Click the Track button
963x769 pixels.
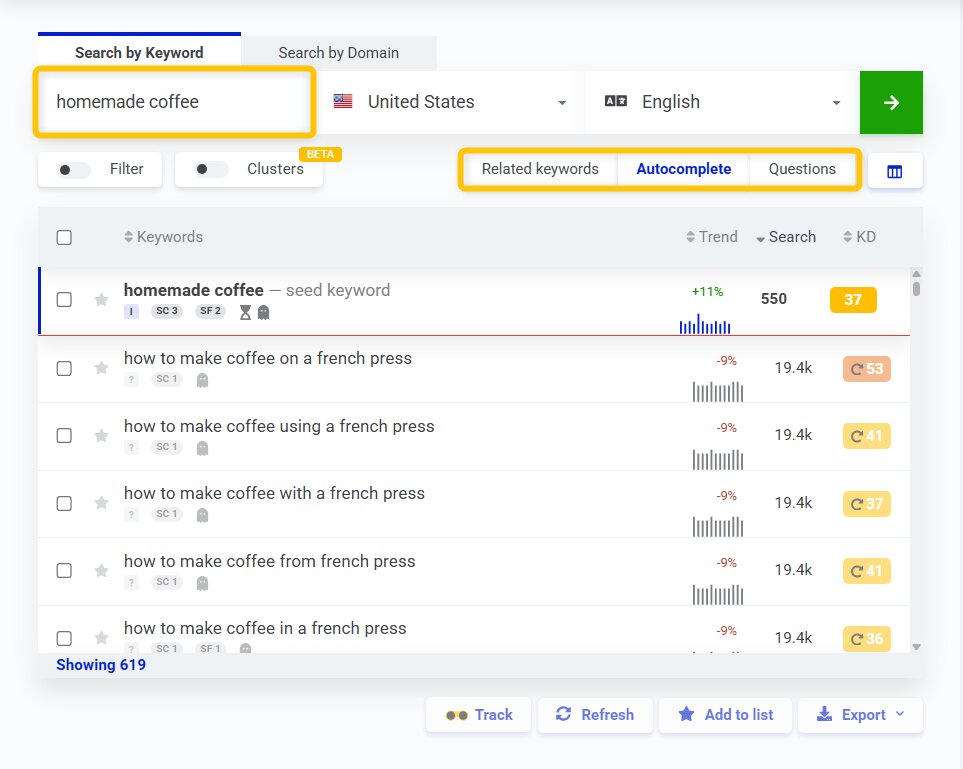[x=478, y=715]
